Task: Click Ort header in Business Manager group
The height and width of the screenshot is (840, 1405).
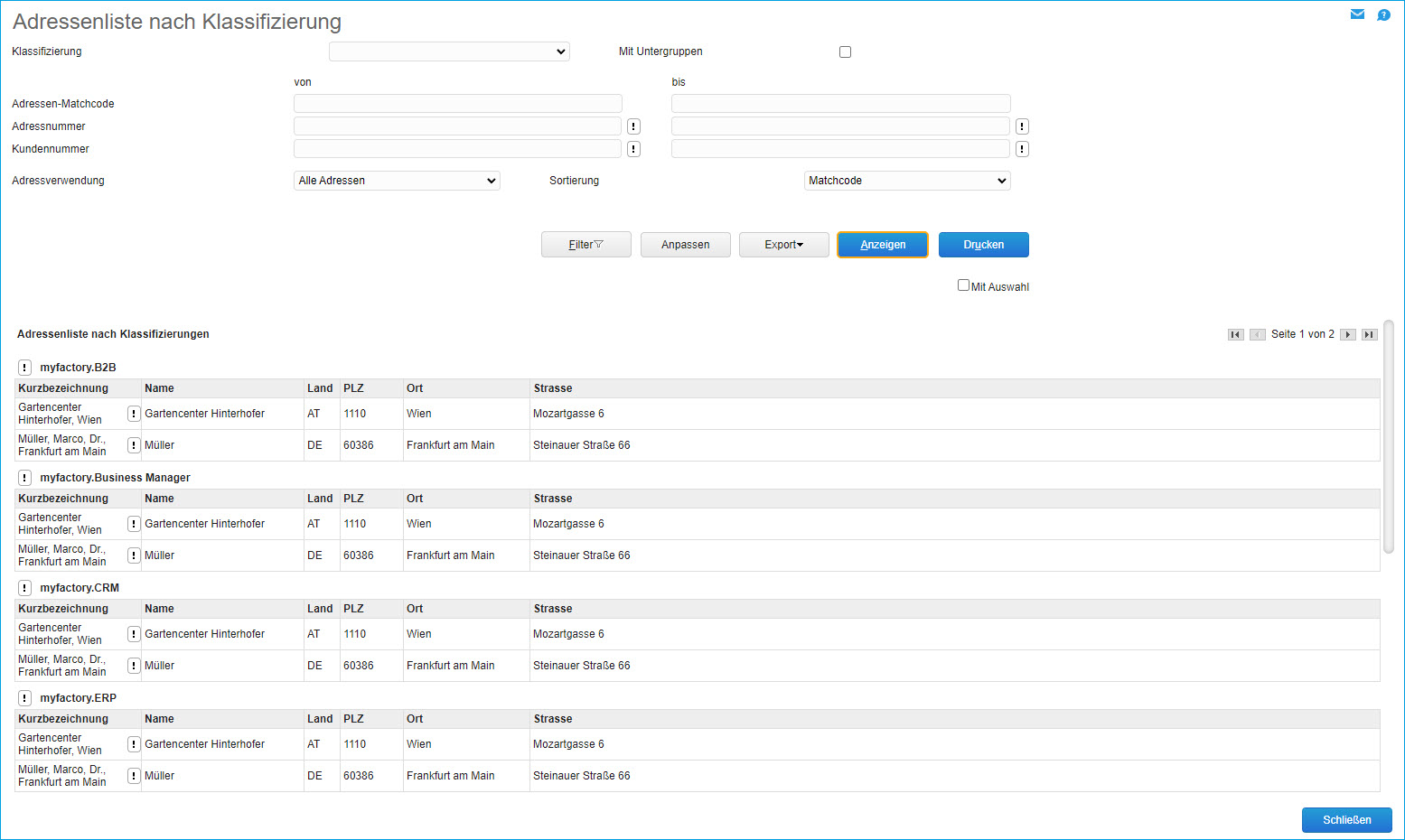Action: click(415, 499)
